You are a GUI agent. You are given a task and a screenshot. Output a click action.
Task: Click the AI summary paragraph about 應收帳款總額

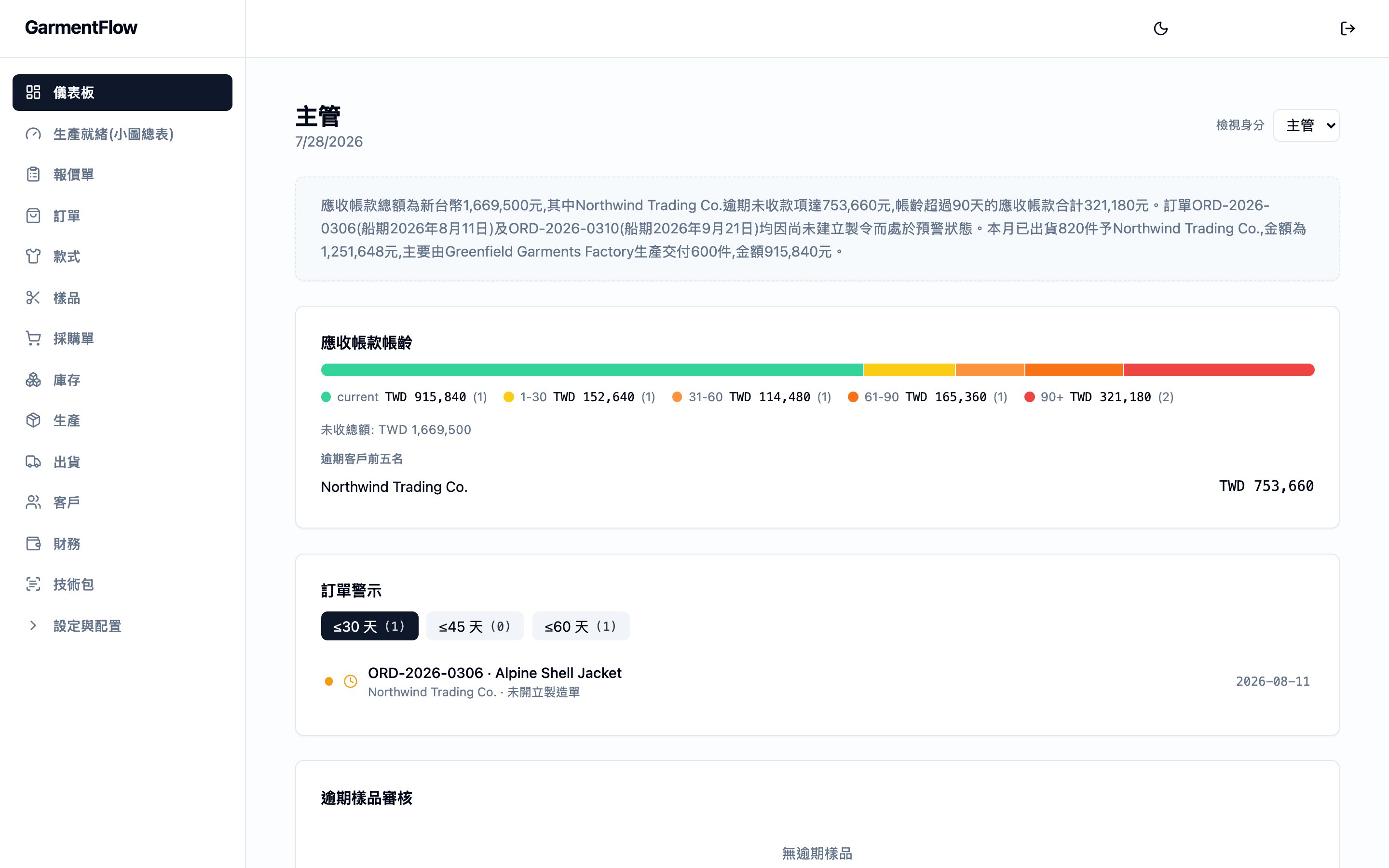(x=817, y=229)
